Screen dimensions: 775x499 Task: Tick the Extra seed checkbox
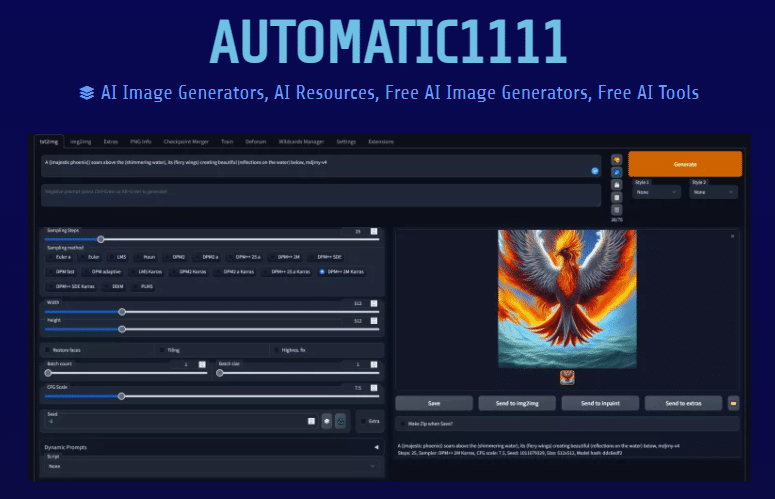(364, 421)
